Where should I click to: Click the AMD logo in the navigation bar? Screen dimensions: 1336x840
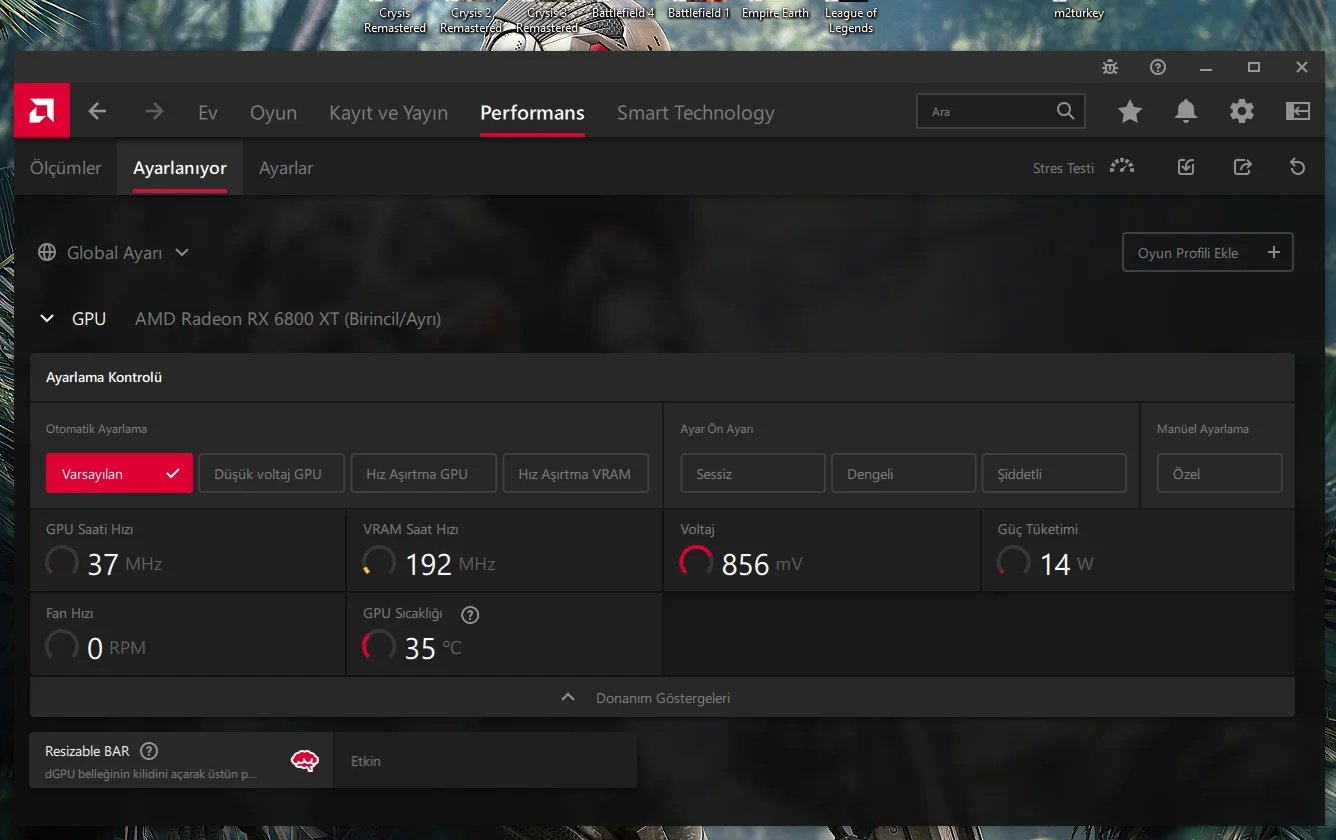[42, 111]
